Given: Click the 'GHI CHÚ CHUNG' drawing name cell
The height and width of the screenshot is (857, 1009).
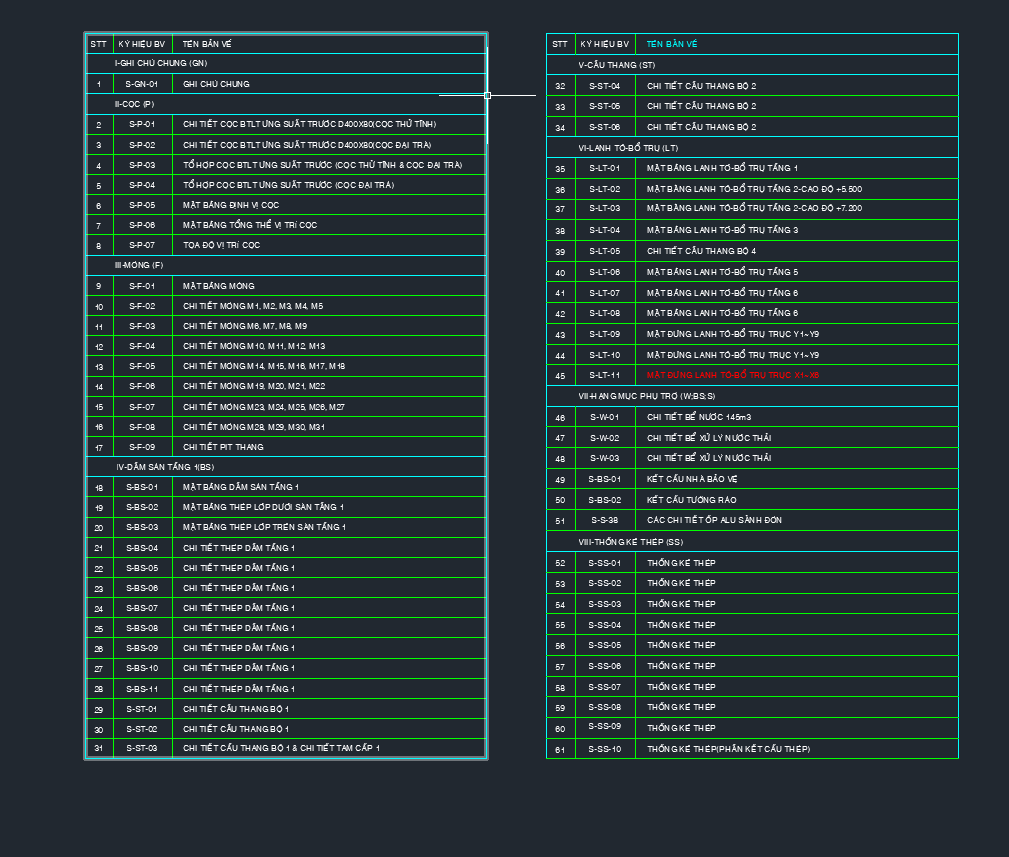Looking at the screenshot, I should pyautogui.click(x=216, y=84).
